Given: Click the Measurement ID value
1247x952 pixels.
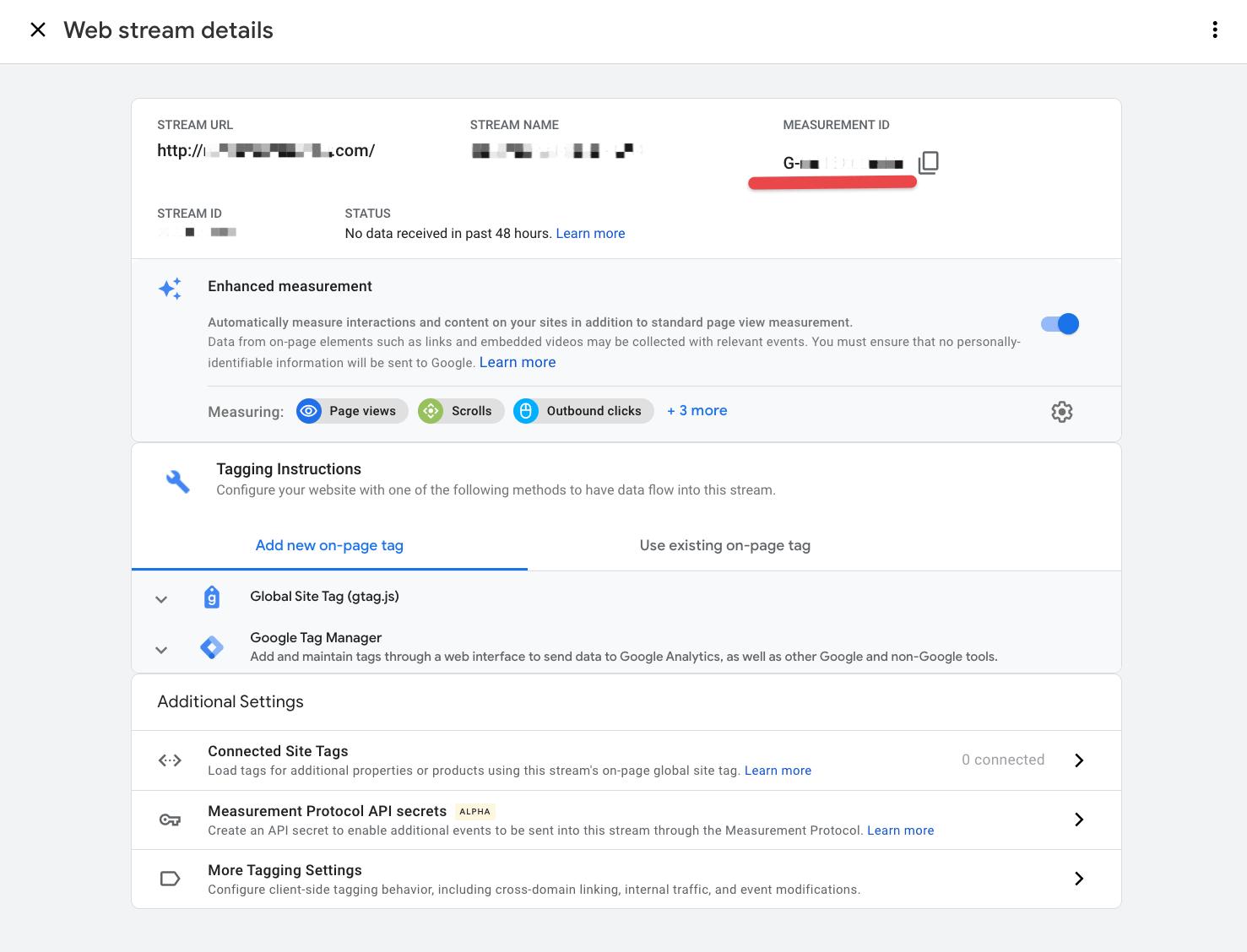Looking at the screenshot, I should (843, 164).
